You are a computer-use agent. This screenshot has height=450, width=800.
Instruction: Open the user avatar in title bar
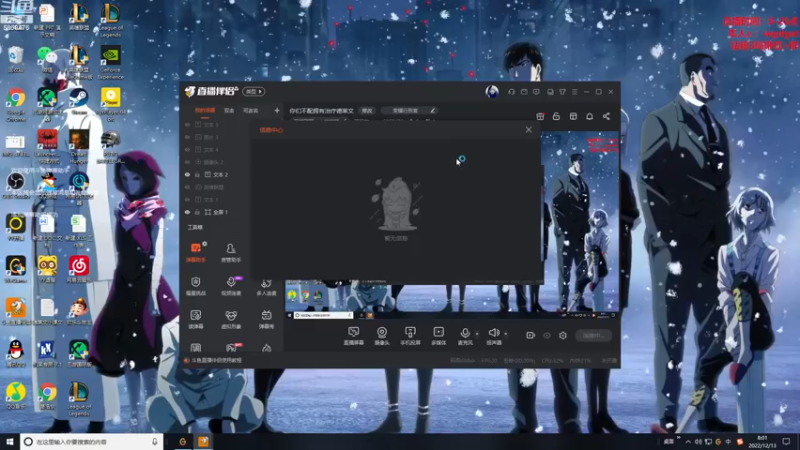click(492, 92)
